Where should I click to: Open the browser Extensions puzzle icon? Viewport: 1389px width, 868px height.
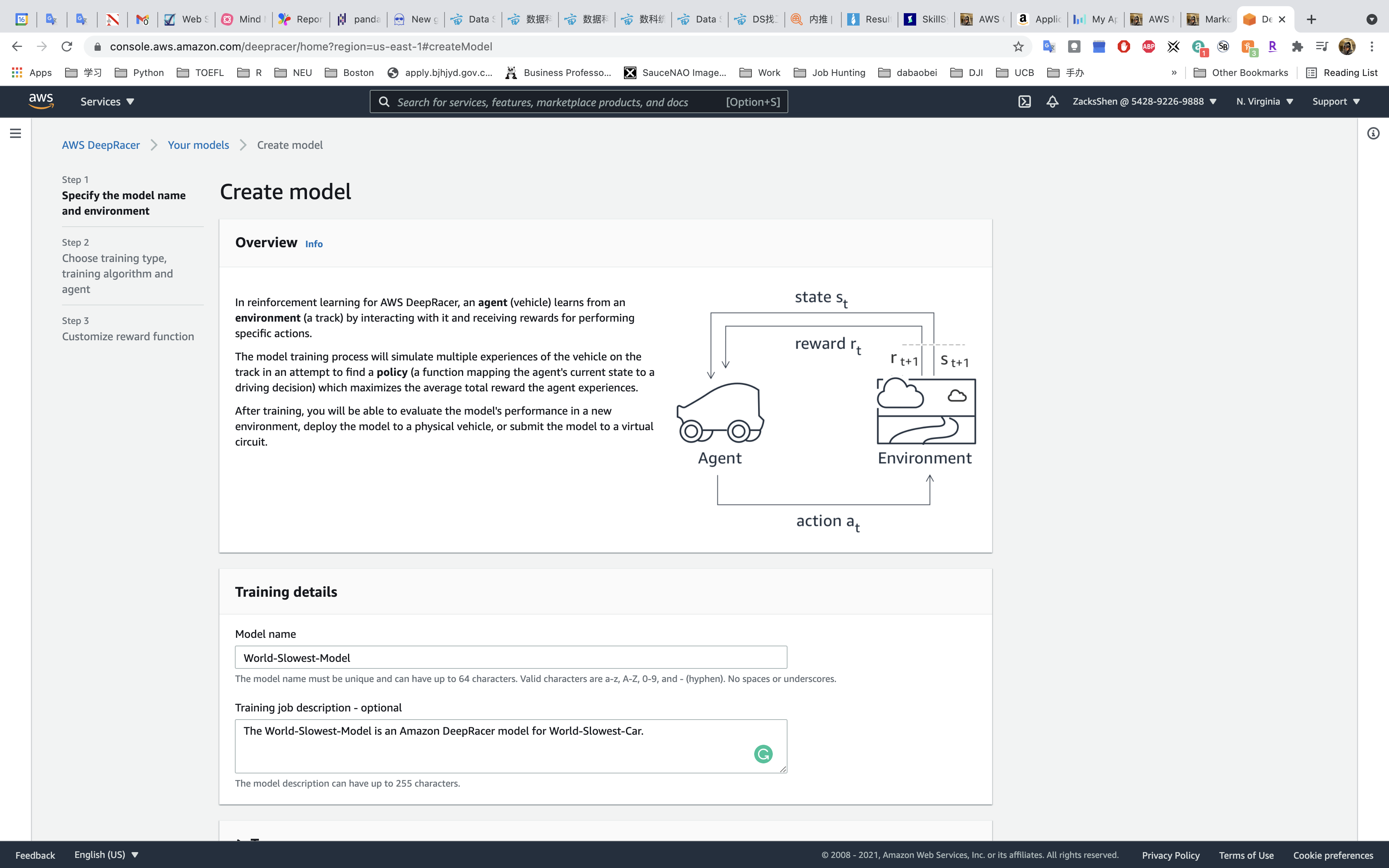[x=1297, y=46]
